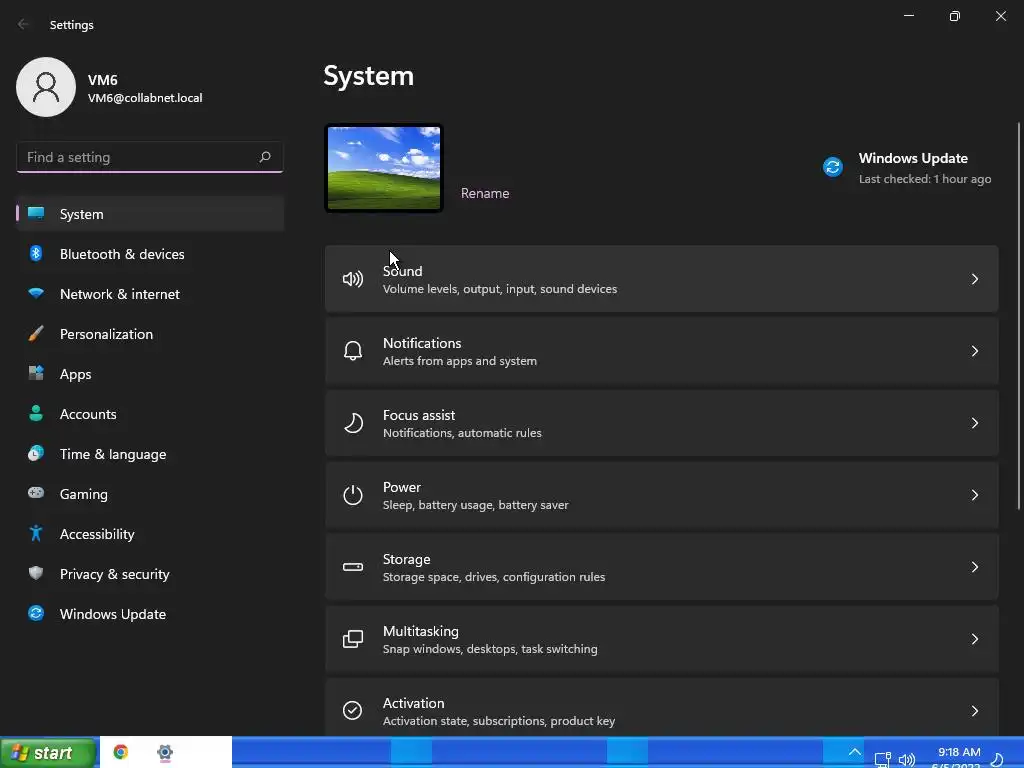
Task: Open Chrome from the taskbar
Action: tap(121, 752)
